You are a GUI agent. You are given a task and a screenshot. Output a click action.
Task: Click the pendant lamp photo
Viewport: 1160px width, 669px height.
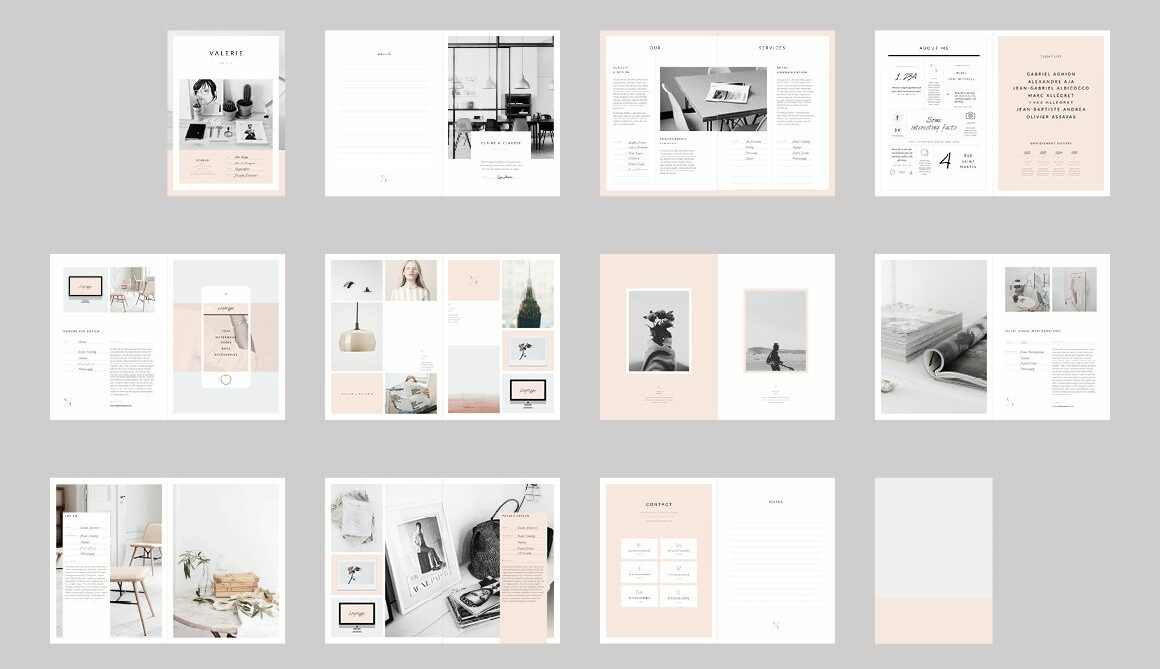pos(357,336)
